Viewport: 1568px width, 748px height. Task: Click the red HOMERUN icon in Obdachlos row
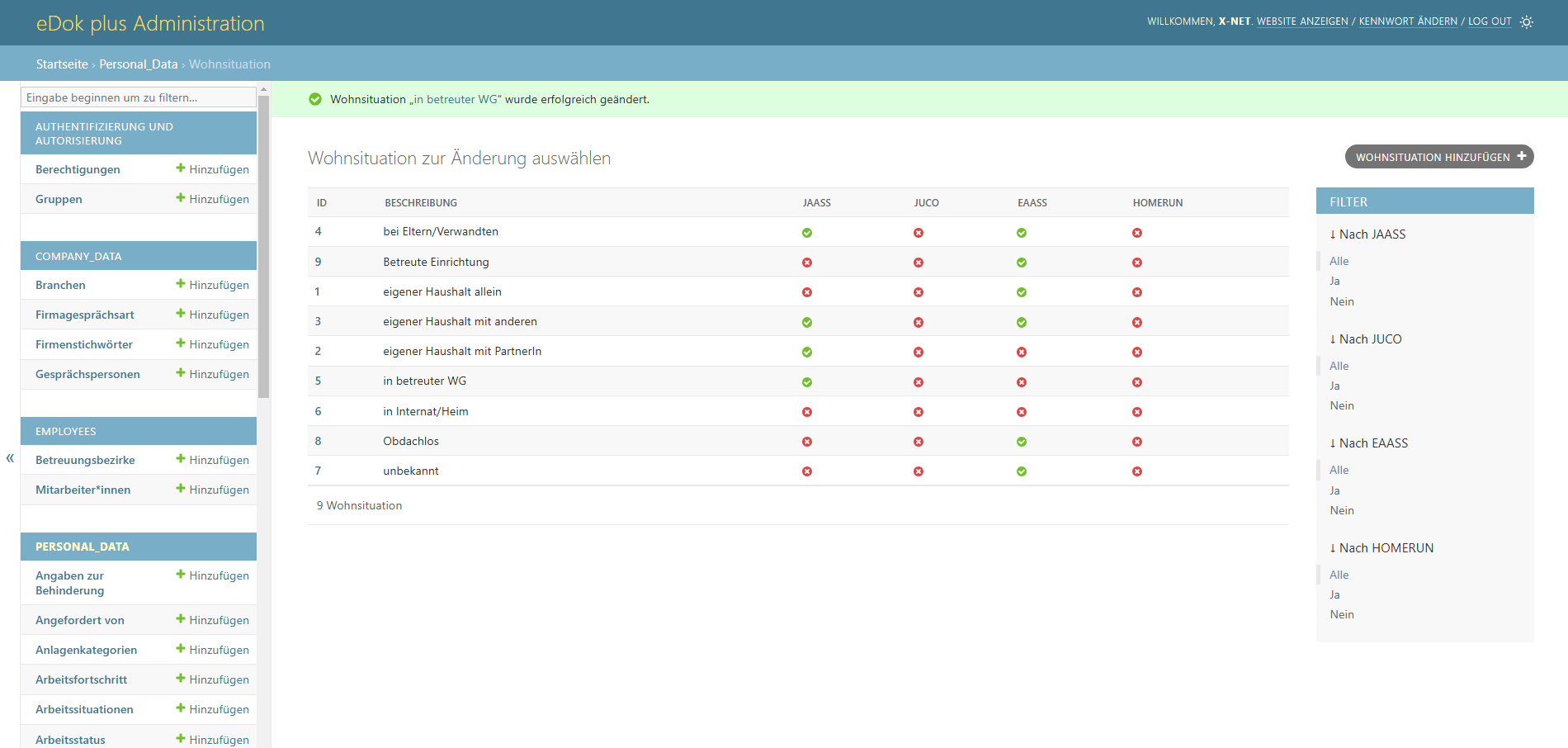1137,442
